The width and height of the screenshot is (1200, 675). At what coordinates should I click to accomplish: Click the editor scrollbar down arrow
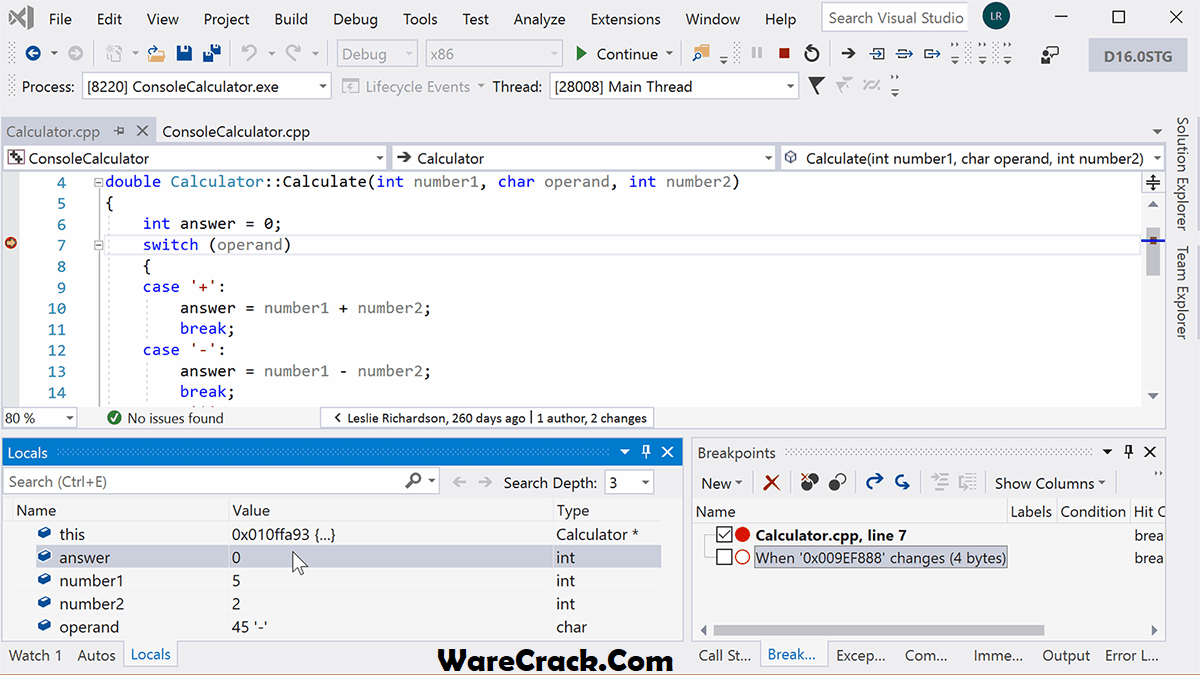coord(1153,395)
